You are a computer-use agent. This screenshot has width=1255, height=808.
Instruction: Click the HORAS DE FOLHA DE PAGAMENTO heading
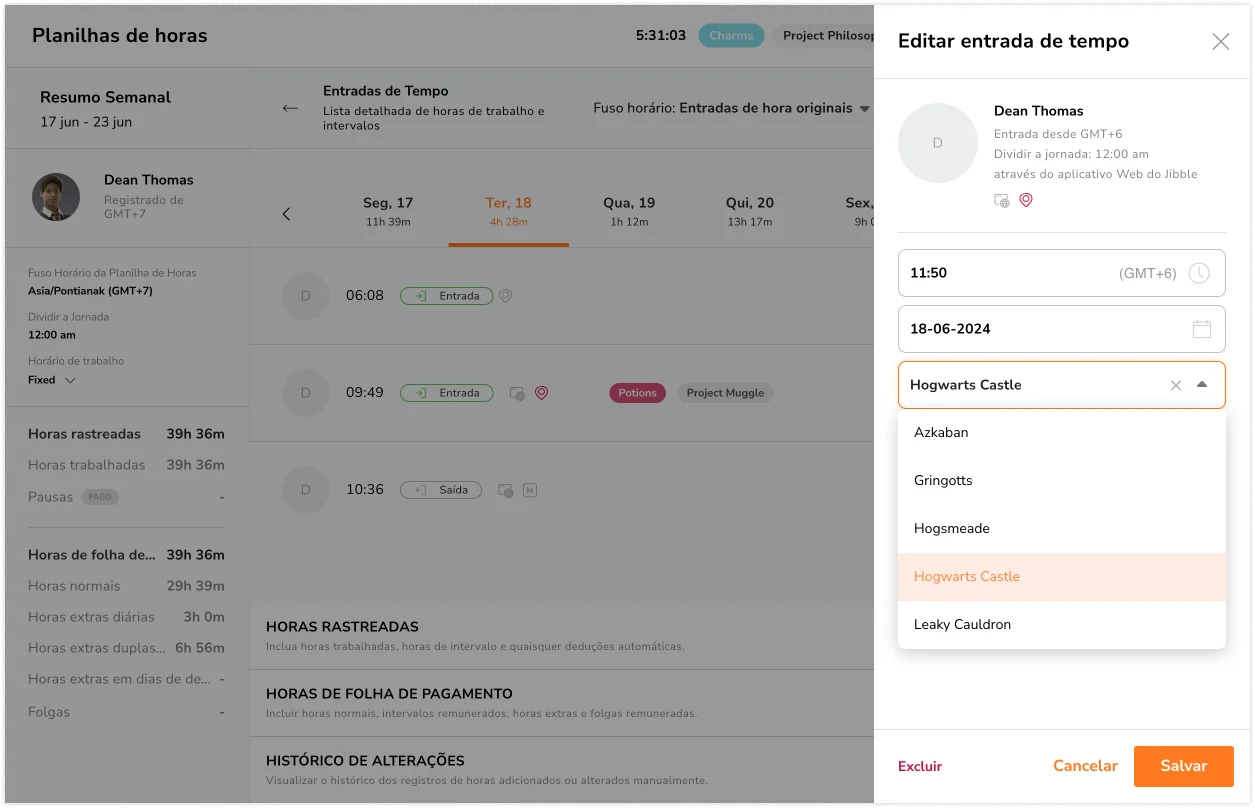pyautogui.click(x=389, y=694)
